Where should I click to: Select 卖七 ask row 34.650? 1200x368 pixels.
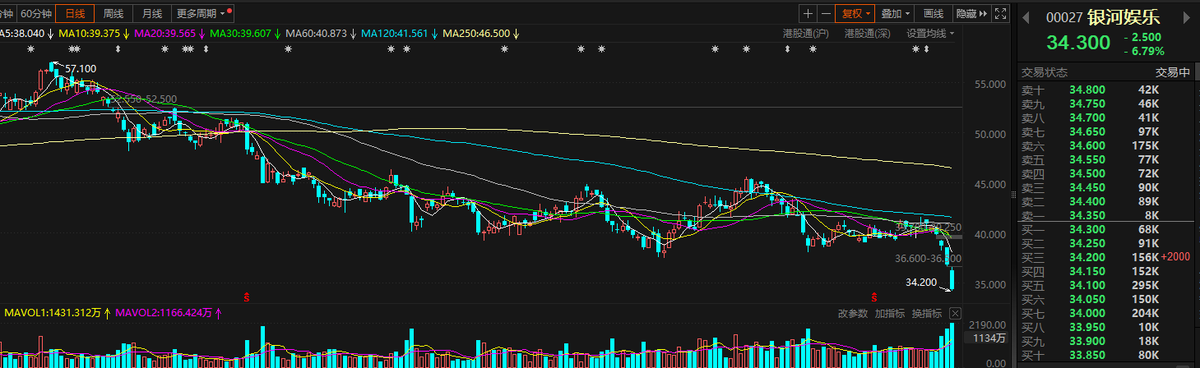pyautogui.click(x=1105, y=132)
